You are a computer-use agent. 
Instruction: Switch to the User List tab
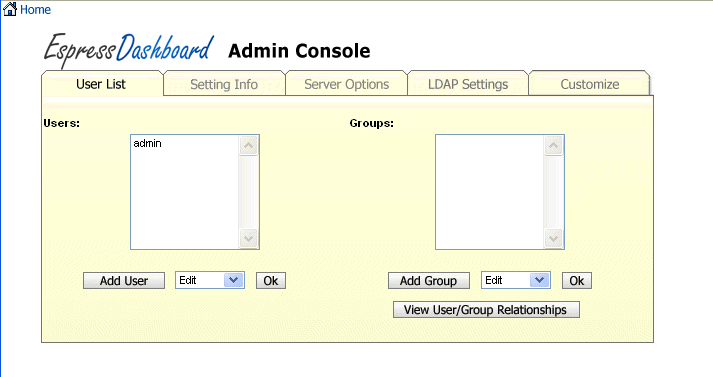coord(101,84)
